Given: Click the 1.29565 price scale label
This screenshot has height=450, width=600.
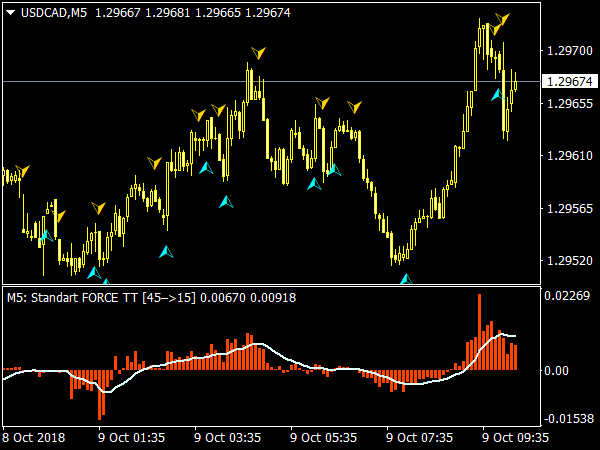Looking at the screenshot, I should pyautogui.click(x=570, y=209).
